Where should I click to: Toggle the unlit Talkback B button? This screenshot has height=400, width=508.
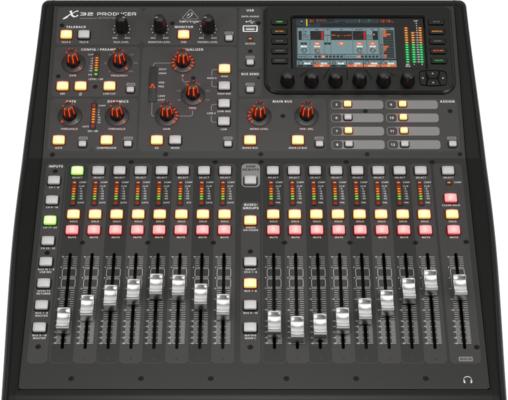click(x=84, y=35)
